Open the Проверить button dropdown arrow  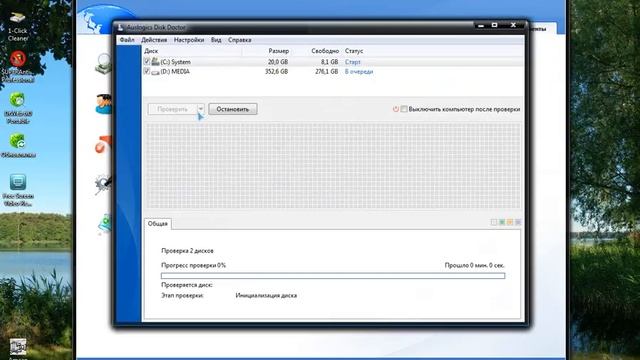click(x=200, y=109)
